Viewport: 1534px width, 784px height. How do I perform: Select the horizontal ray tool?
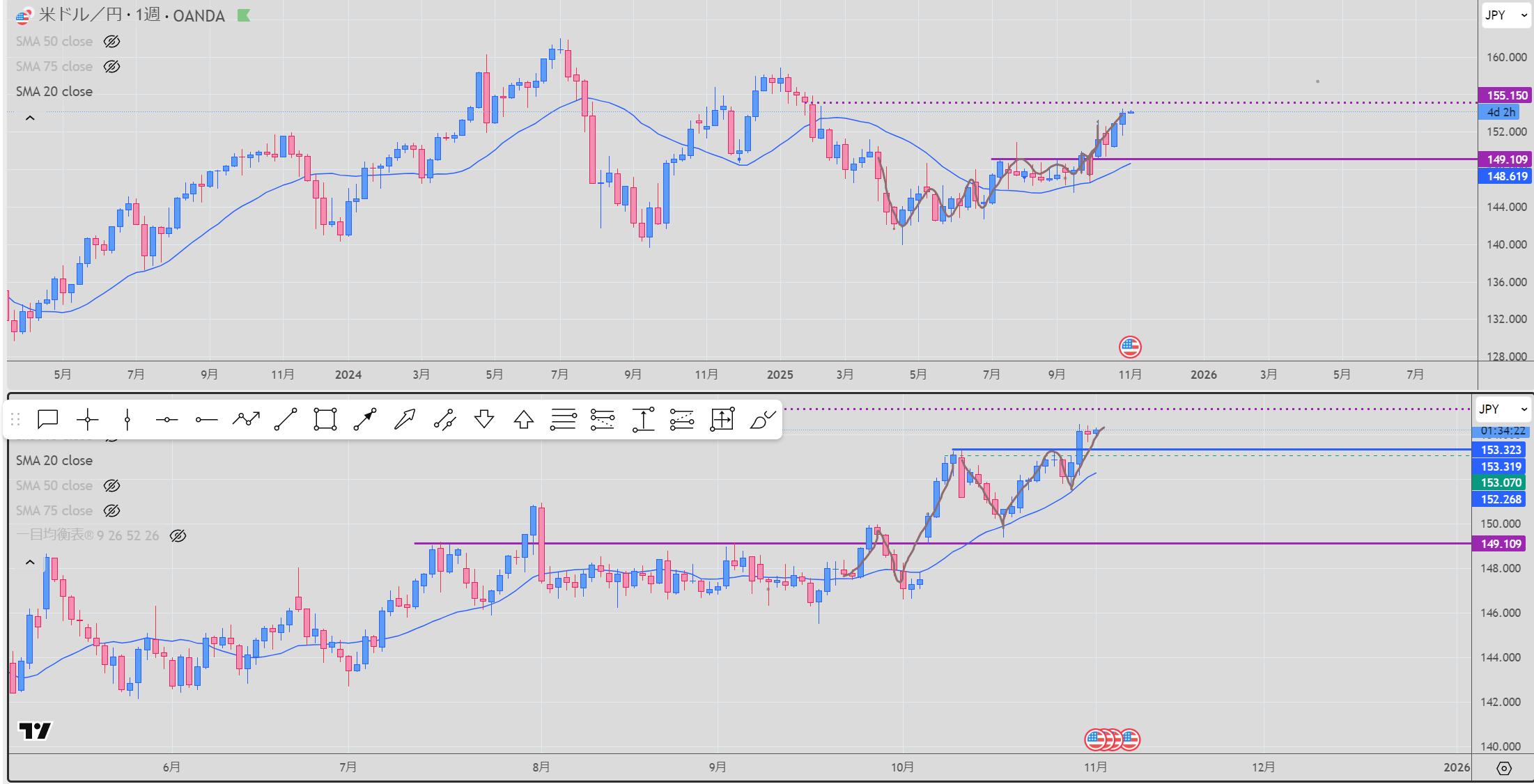(x=206, y=419)
